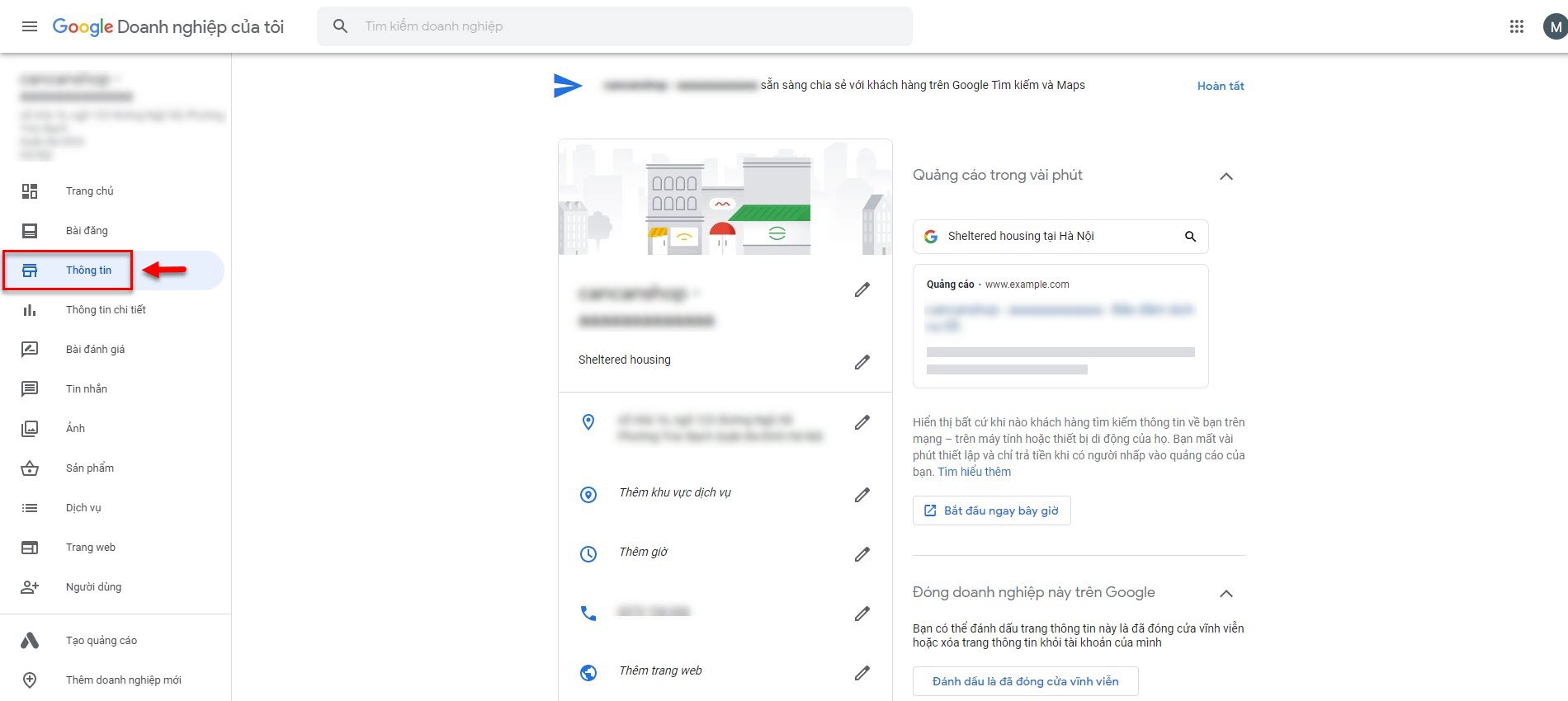Open the account avatar M
1568x701 pixels.
(x=1555, y=26)
